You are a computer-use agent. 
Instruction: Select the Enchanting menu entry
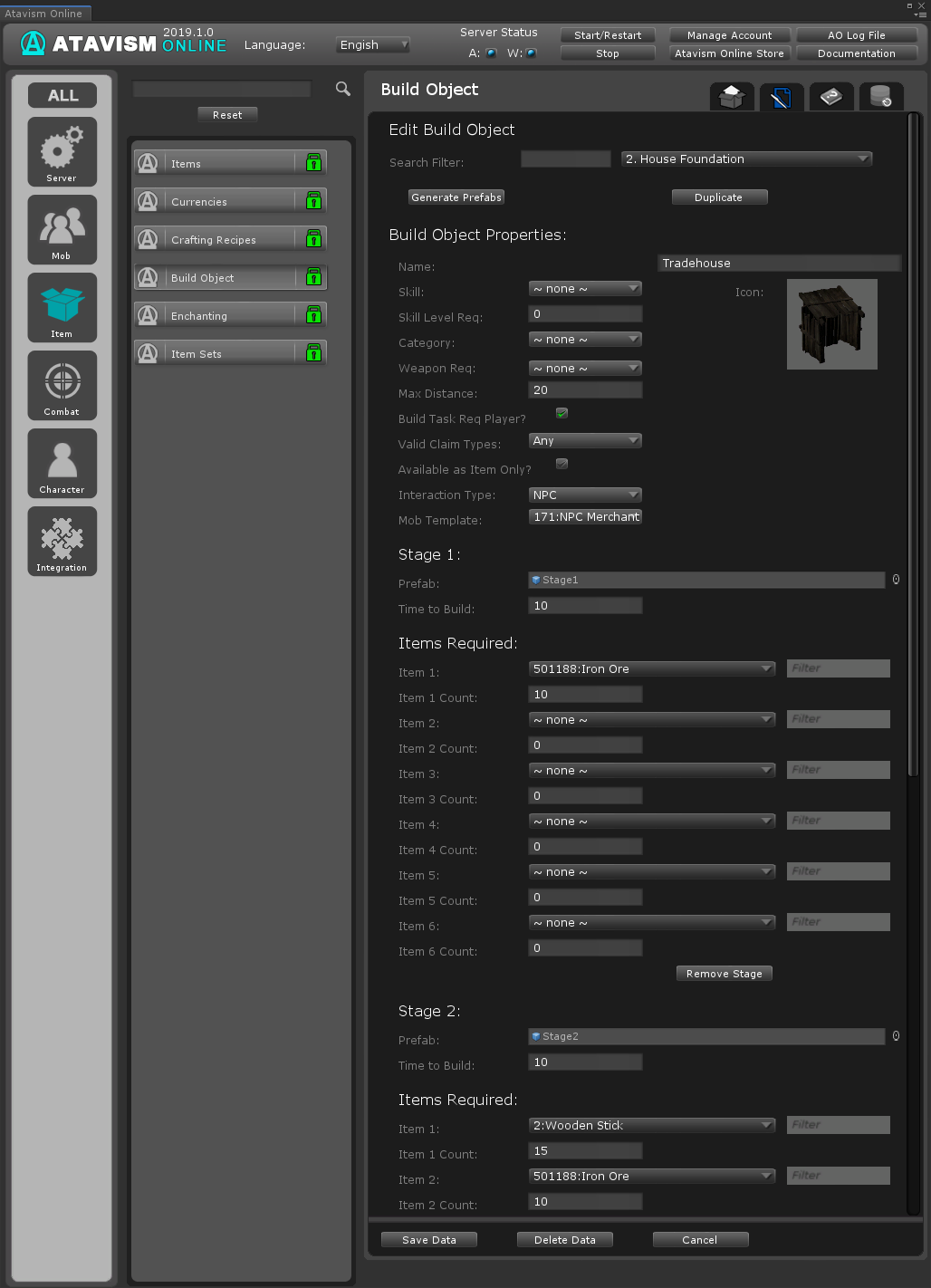tap(215, 316)
